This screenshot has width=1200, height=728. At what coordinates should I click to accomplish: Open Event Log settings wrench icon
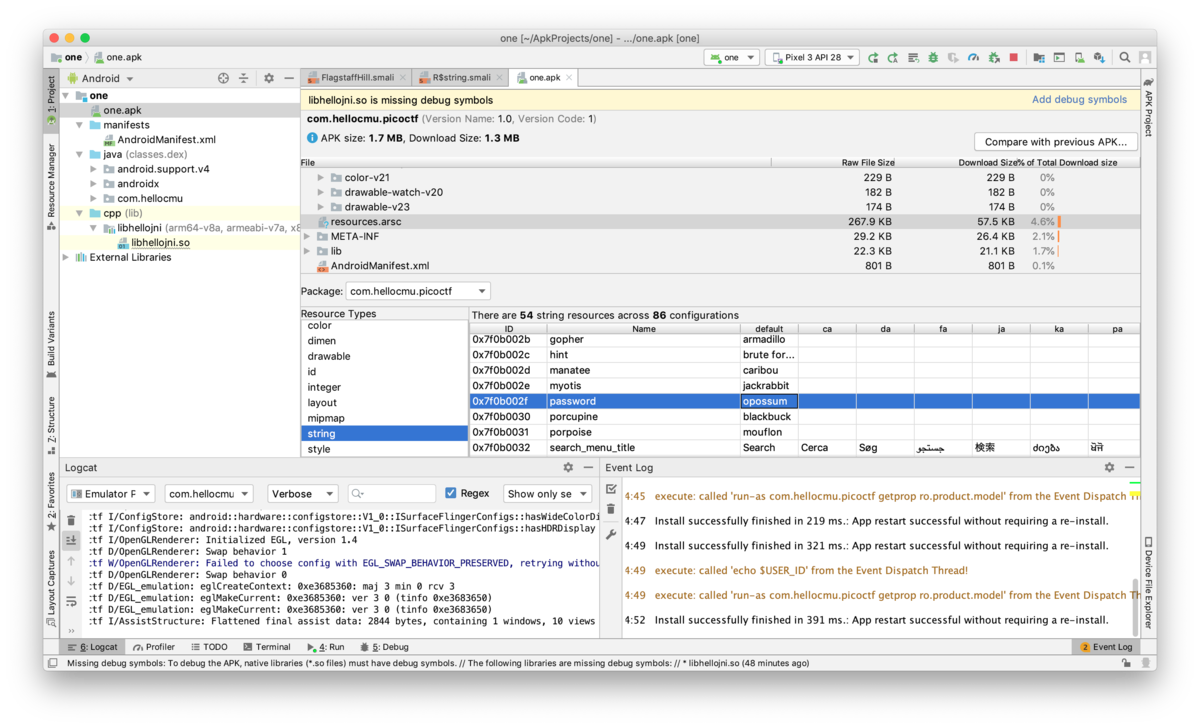[x=611, y=535]
